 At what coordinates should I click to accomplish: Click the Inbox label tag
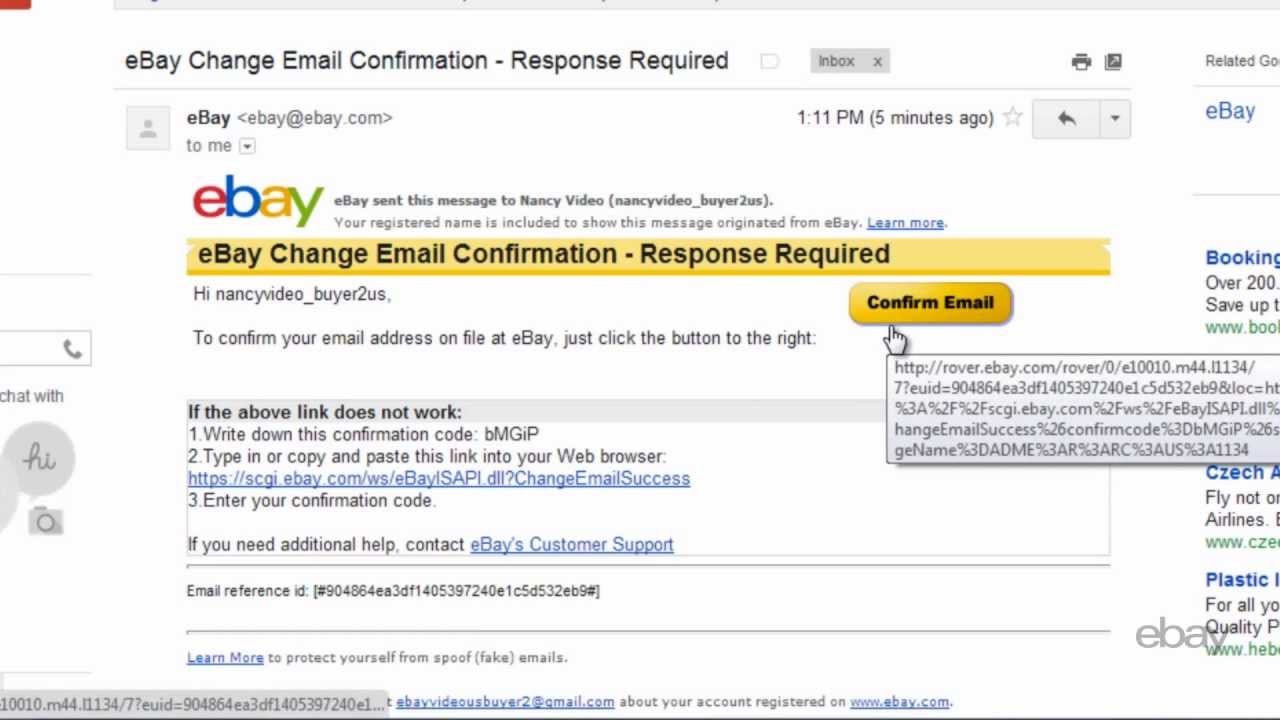(836, 61)
